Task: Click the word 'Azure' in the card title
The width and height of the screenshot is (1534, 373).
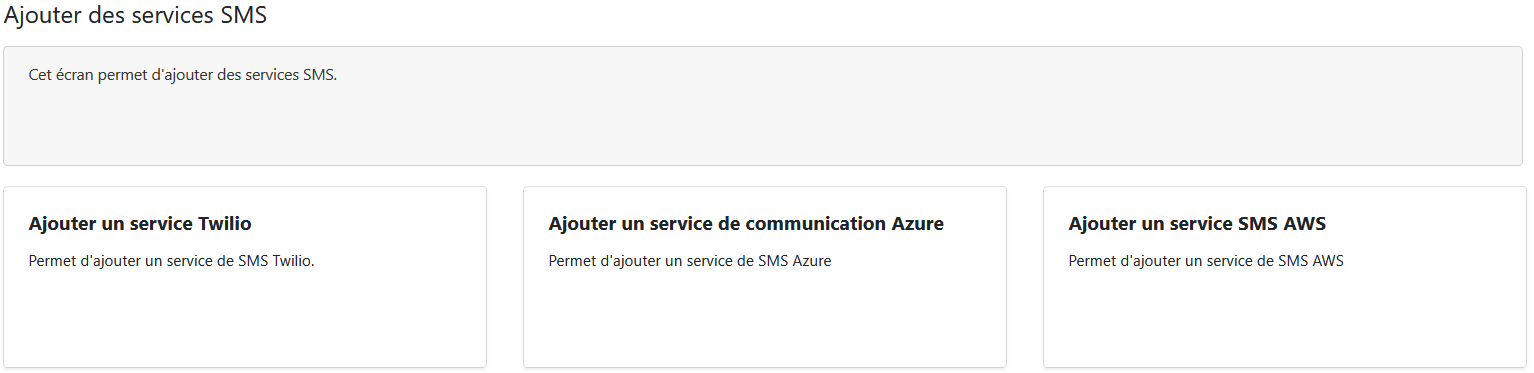Action: click(x=917, y=224)
